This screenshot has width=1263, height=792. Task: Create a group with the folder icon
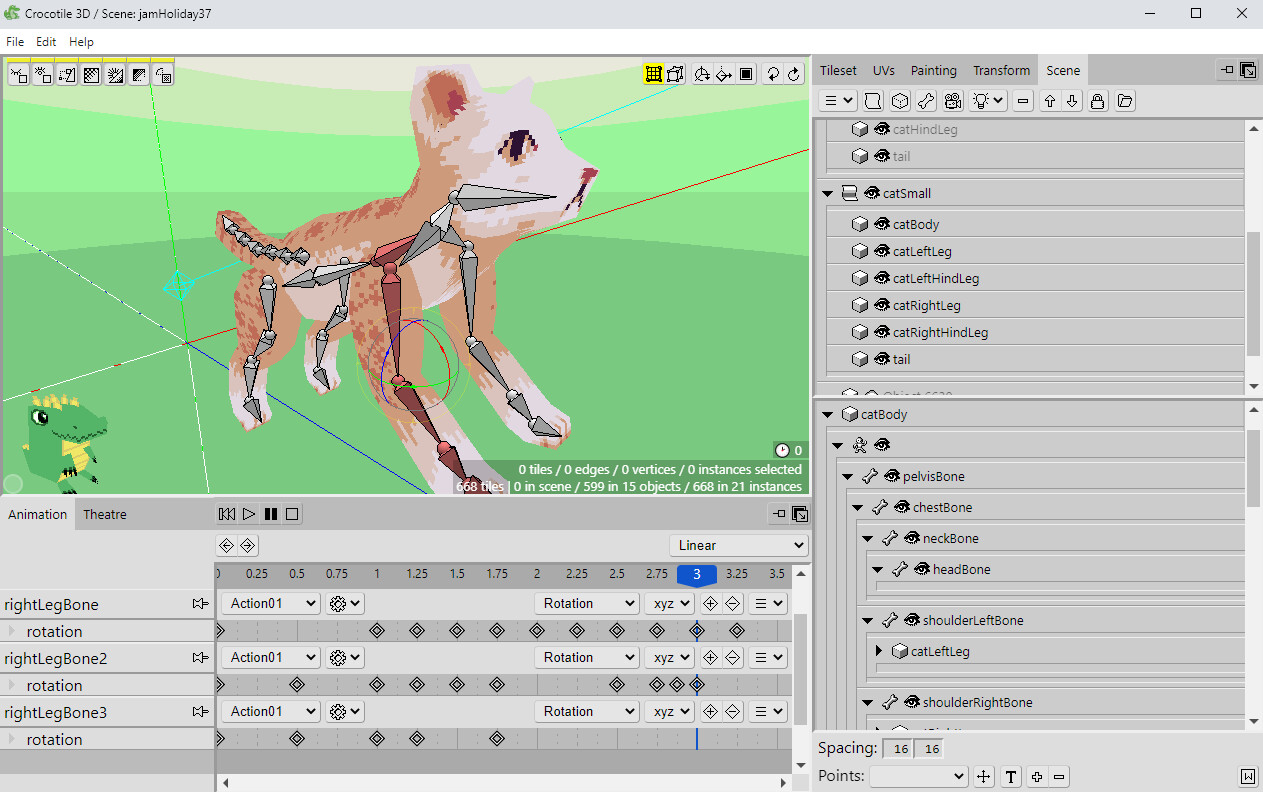pos(1124,100)
